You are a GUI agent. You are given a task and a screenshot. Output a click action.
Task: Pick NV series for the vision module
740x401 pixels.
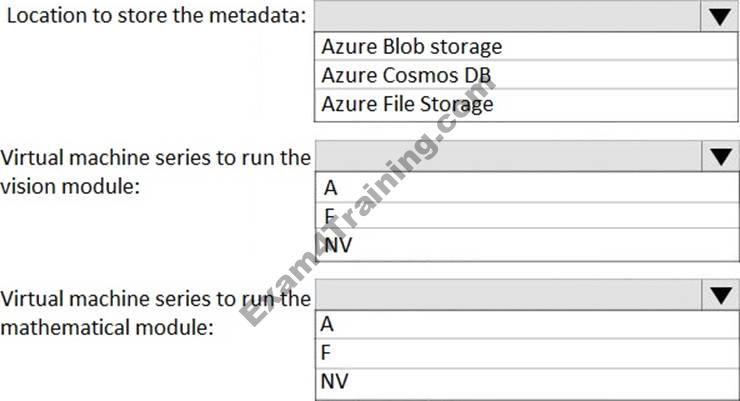(336, 242)
